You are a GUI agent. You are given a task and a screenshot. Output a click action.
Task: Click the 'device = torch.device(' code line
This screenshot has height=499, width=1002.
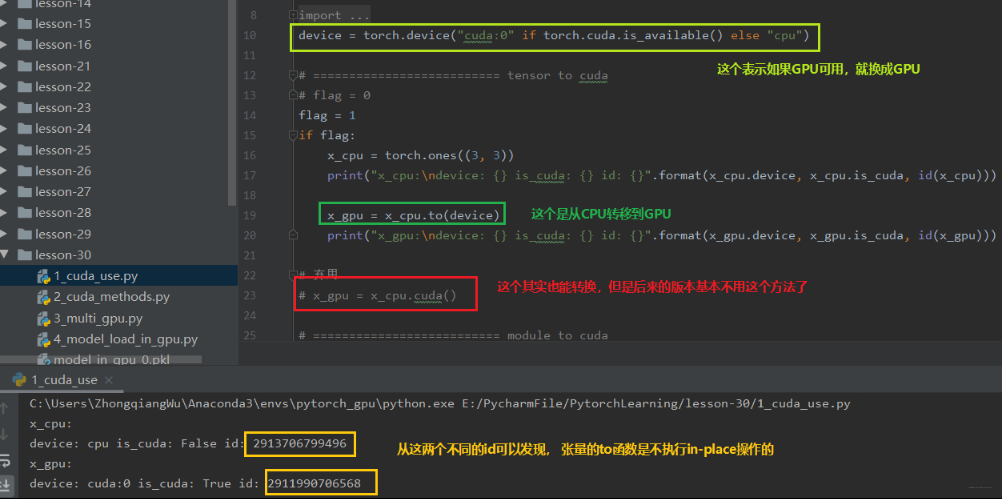point(554,35)
